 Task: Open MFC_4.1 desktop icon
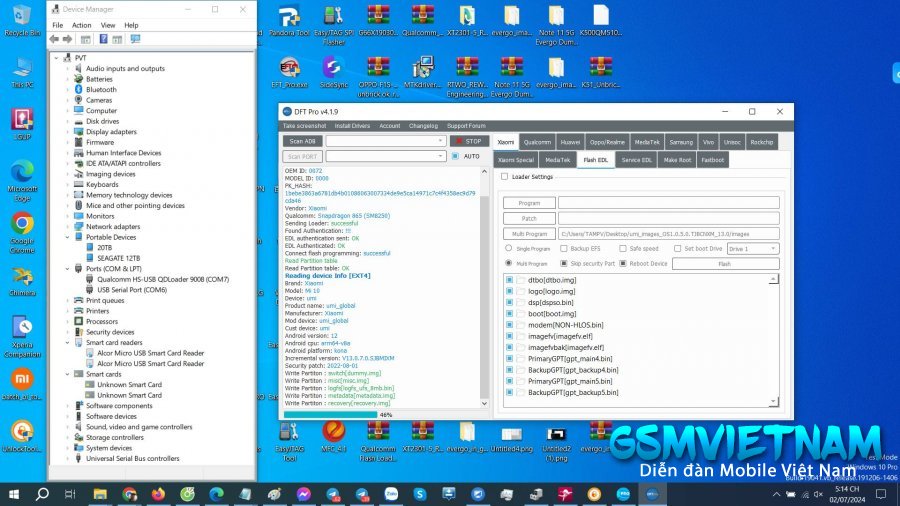pos(333,437)
